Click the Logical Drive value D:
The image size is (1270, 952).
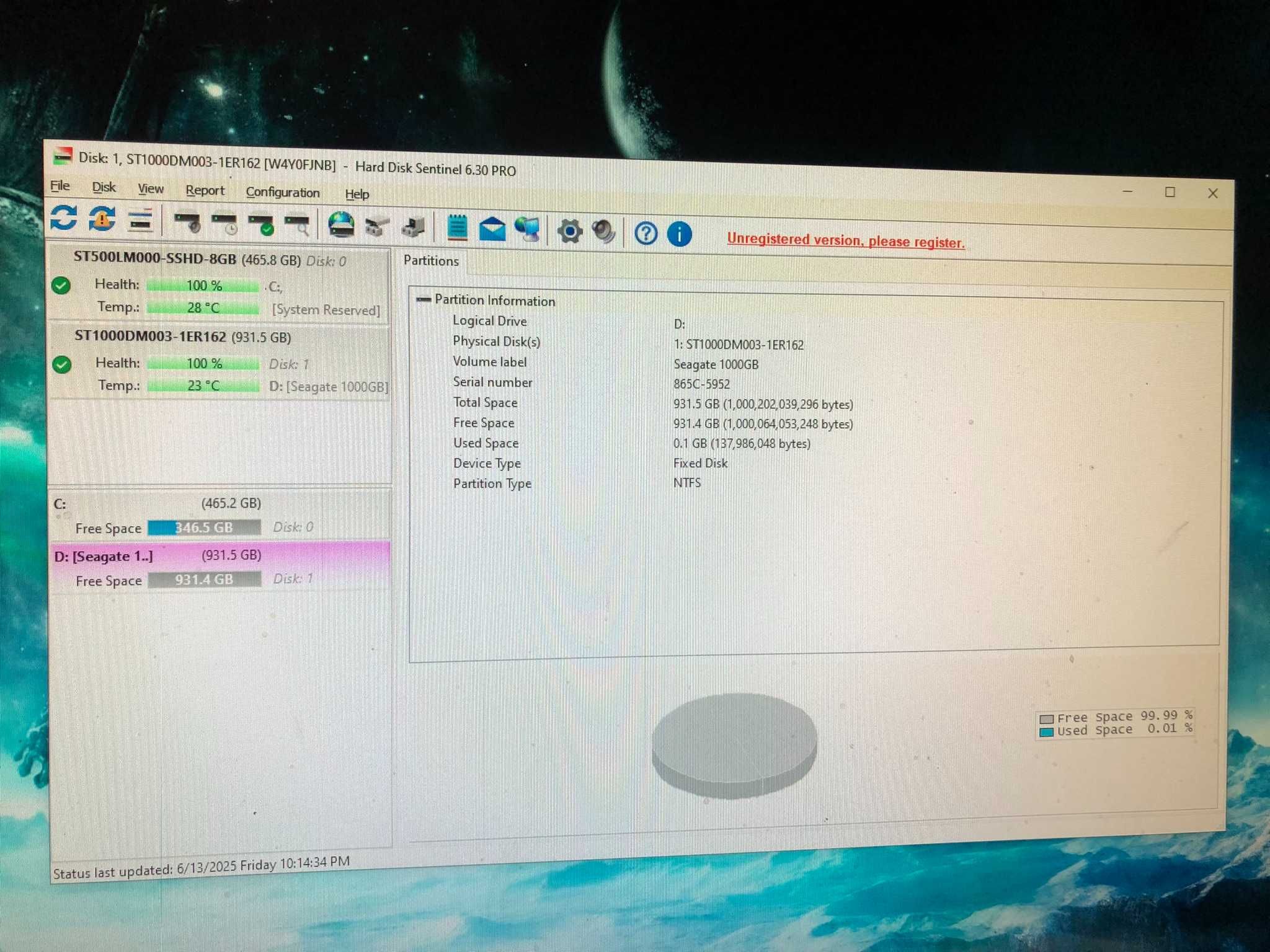(x=680, y=324)
